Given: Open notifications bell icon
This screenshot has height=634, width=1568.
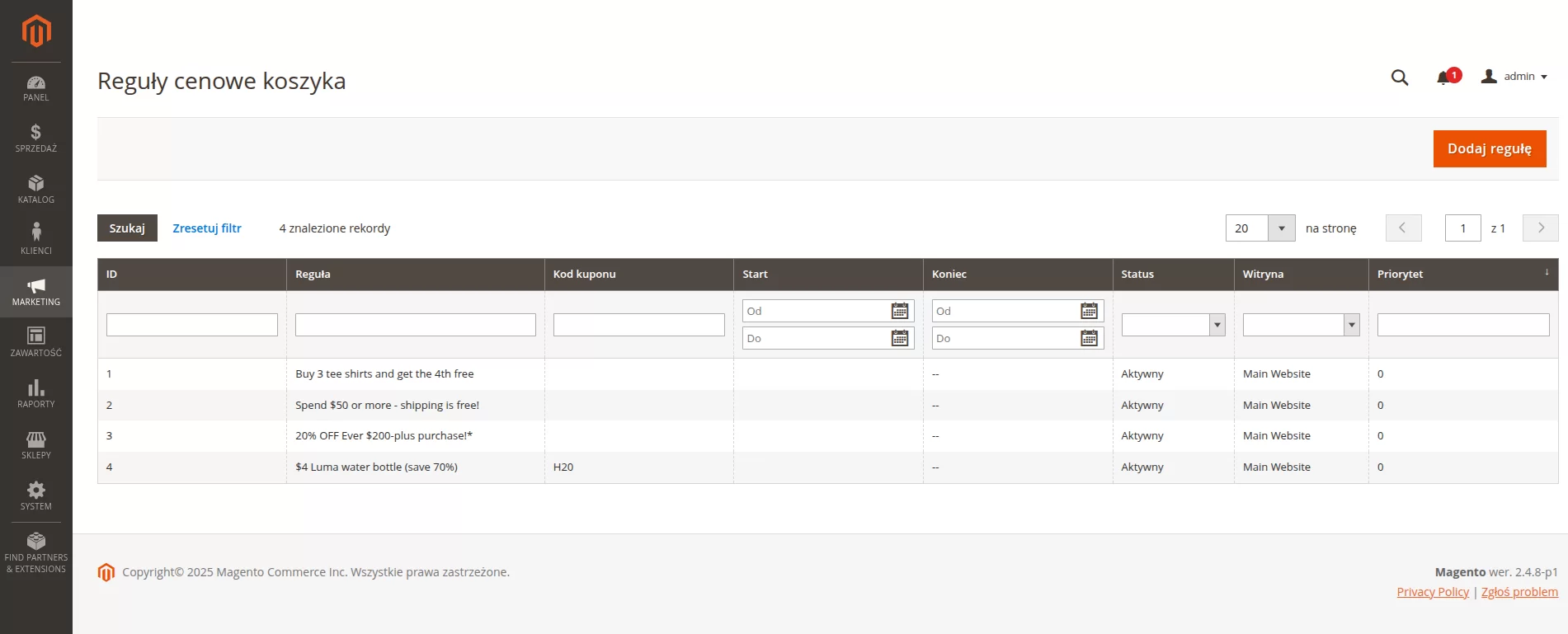Looking at the screenshot, I should [1443, 77].
